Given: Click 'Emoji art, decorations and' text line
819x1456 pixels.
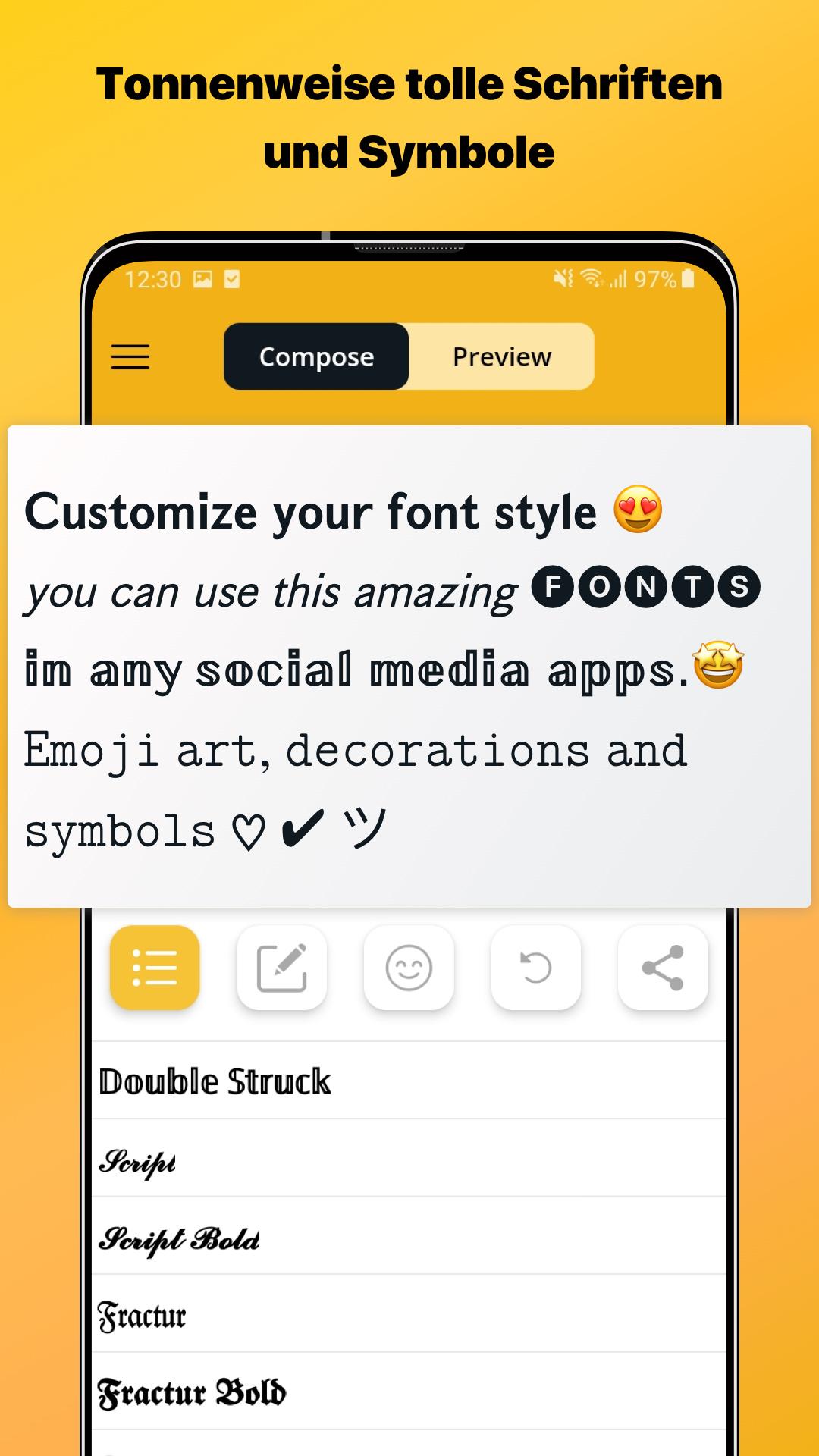Looking at the screenshot, I should [x=355, y=752].
